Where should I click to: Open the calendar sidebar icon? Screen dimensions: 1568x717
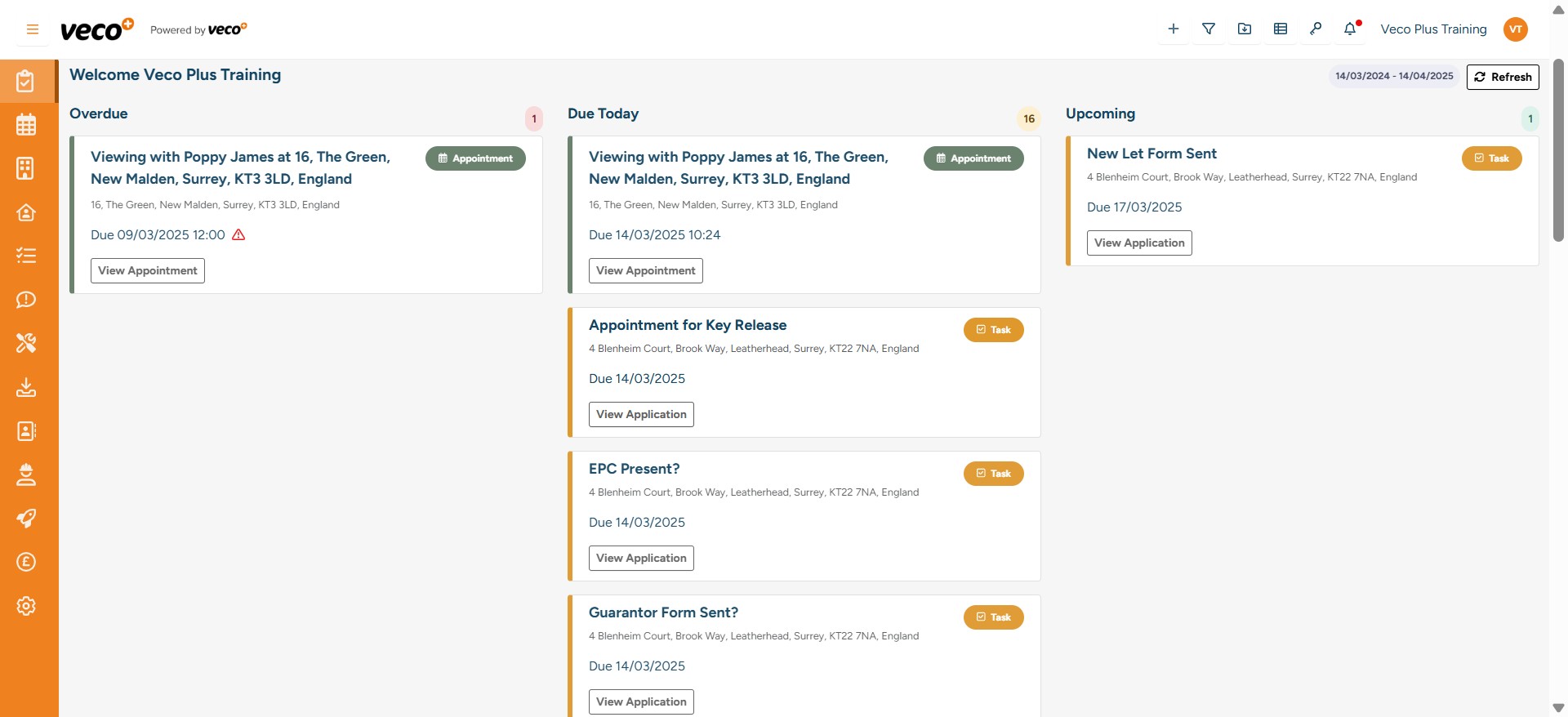pos(26,124)
